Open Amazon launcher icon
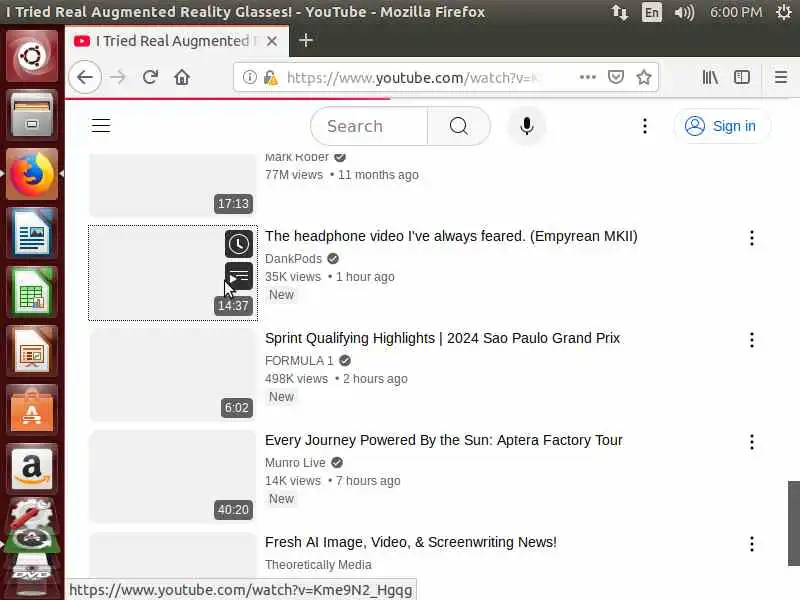 point(32,469)
